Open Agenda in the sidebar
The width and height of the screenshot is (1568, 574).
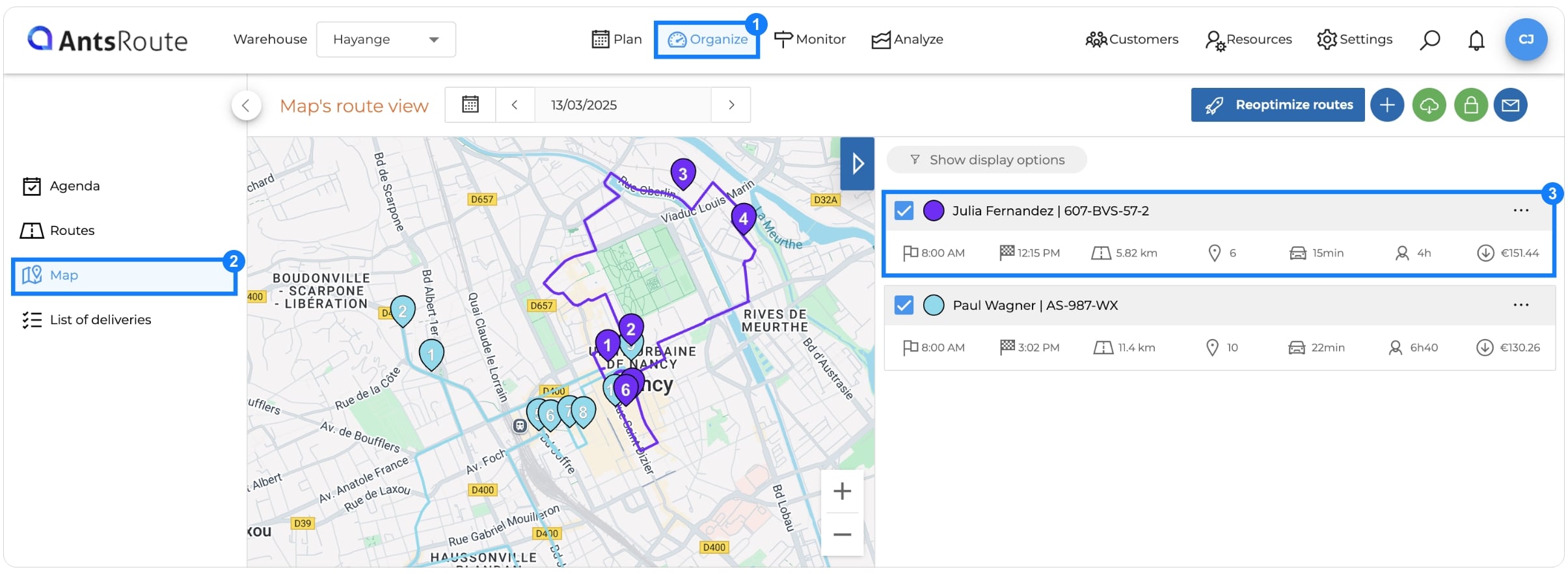[61, 186]
